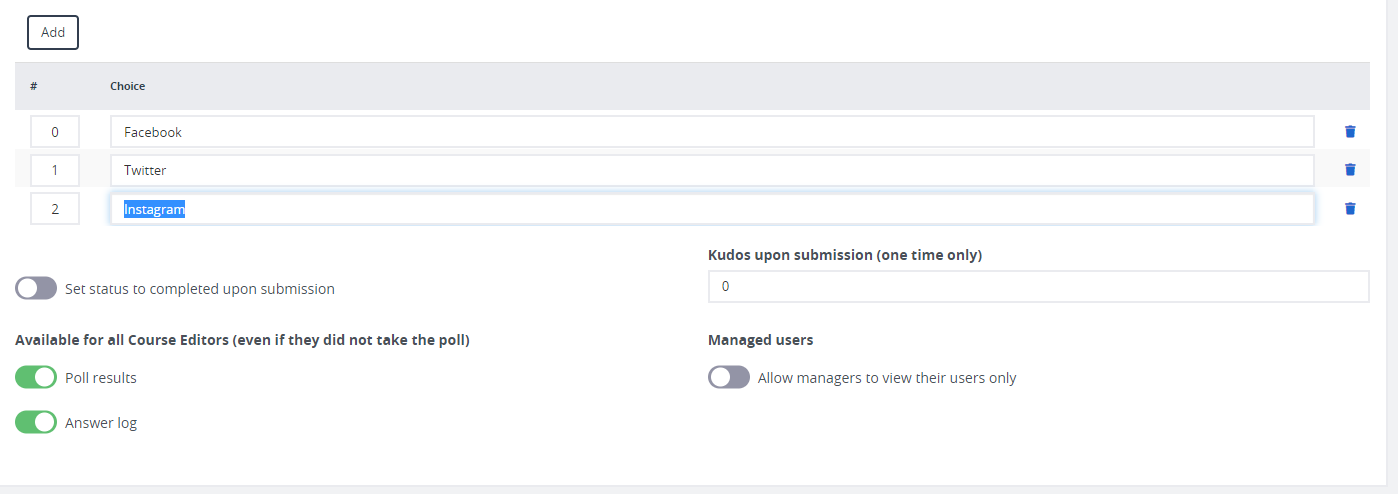Screen dimensions: 1398x494
Task: Click the Poll results label text
Action: (x=101, y=378)
